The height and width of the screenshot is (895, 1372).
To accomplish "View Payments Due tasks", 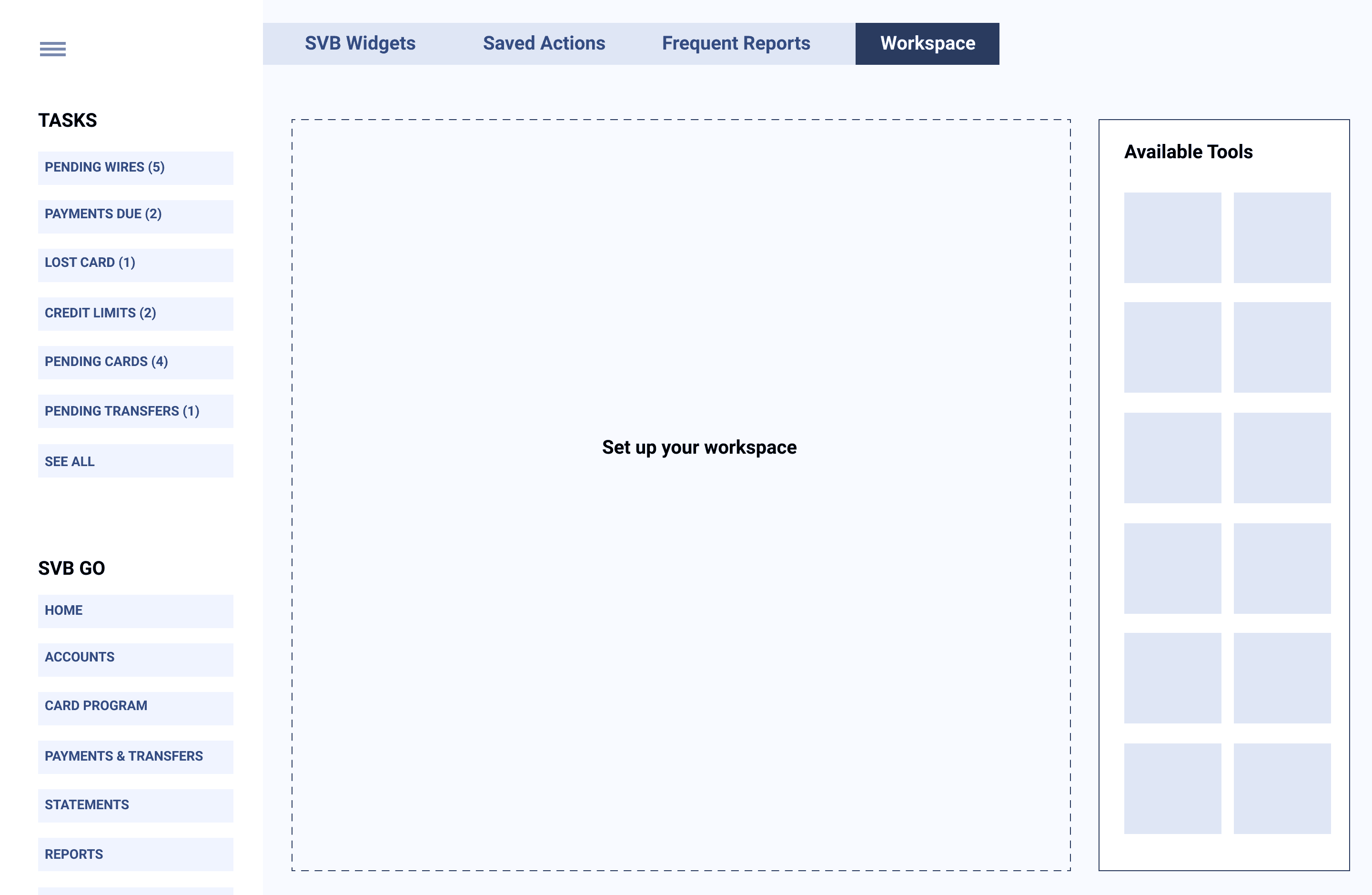I will [x=135, y=214].
